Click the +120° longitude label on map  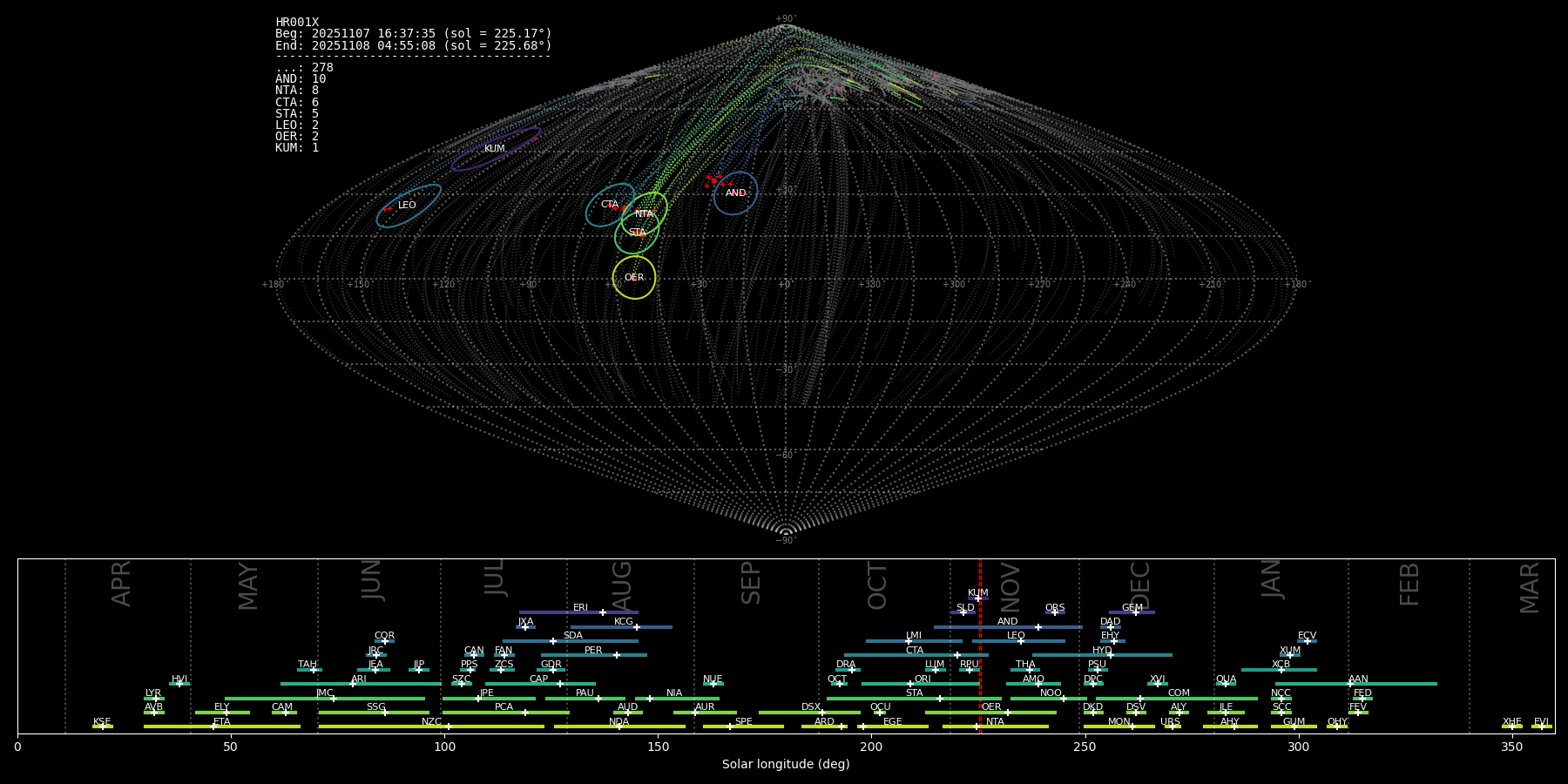point(443,285)
